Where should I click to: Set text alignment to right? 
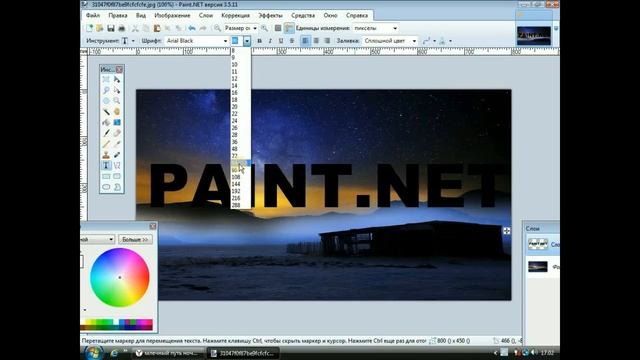[327, 41]
